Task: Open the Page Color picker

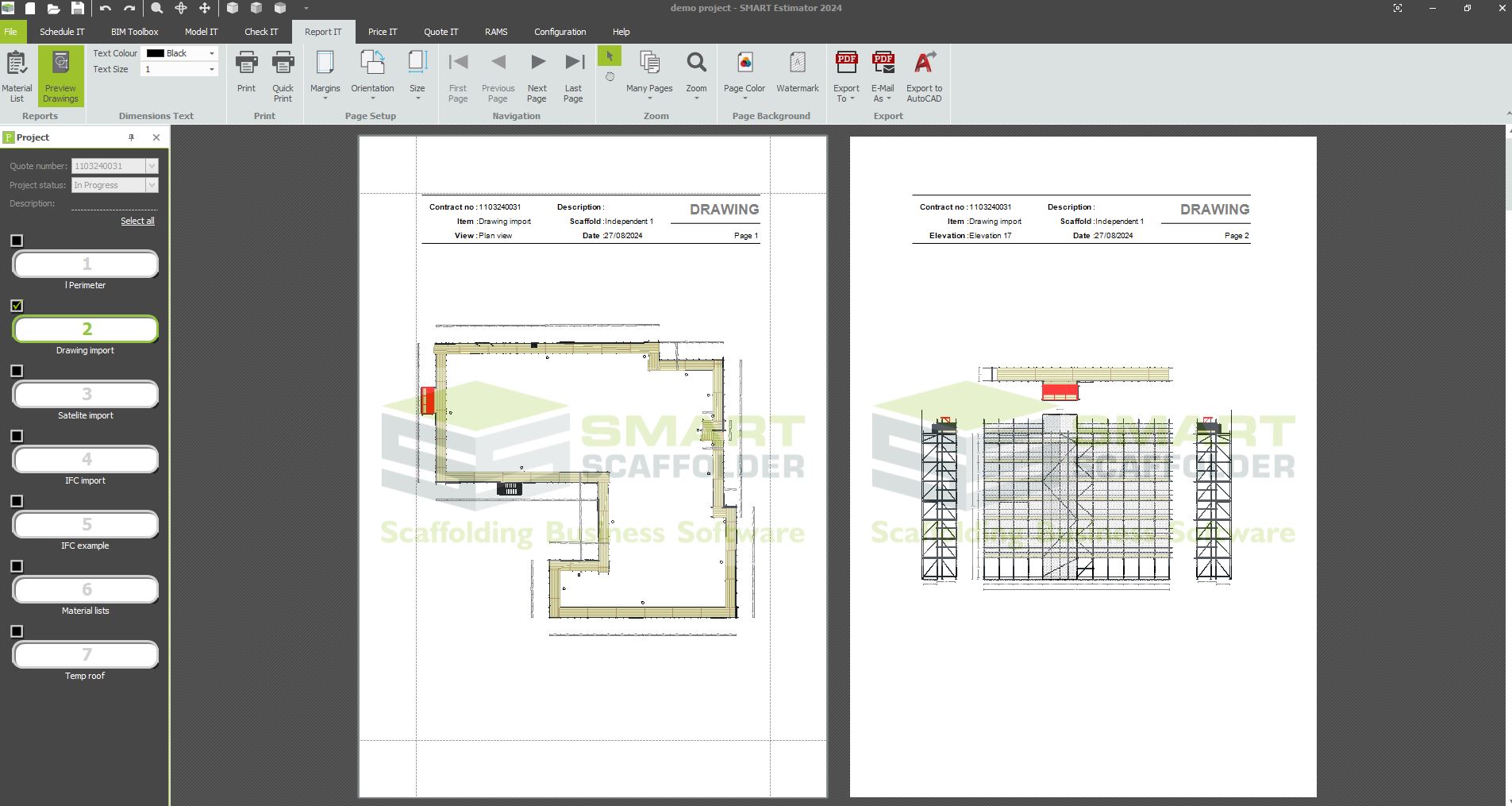Action: tap(744, 76)
